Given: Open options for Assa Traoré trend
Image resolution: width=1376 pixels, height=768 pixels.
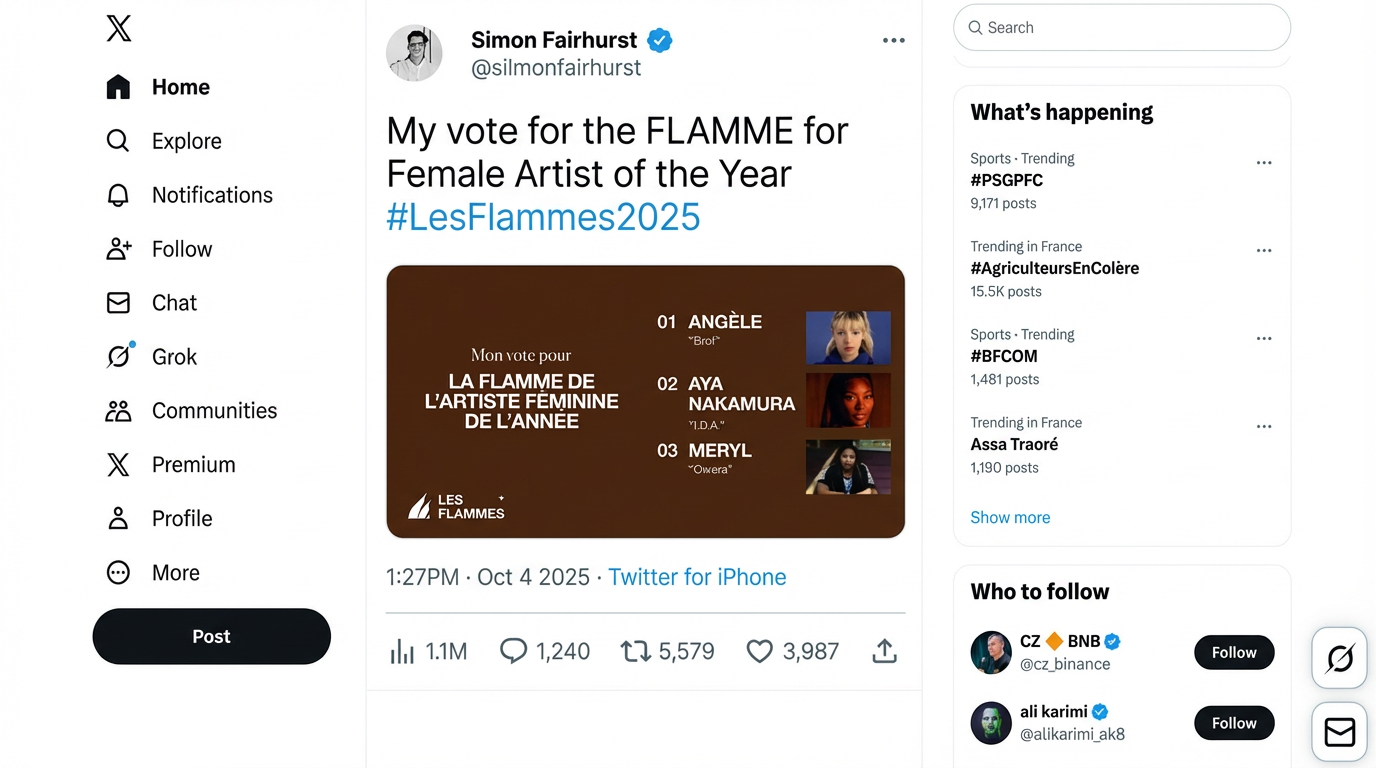Looking at the screenshot, I should pos(1264,427).
